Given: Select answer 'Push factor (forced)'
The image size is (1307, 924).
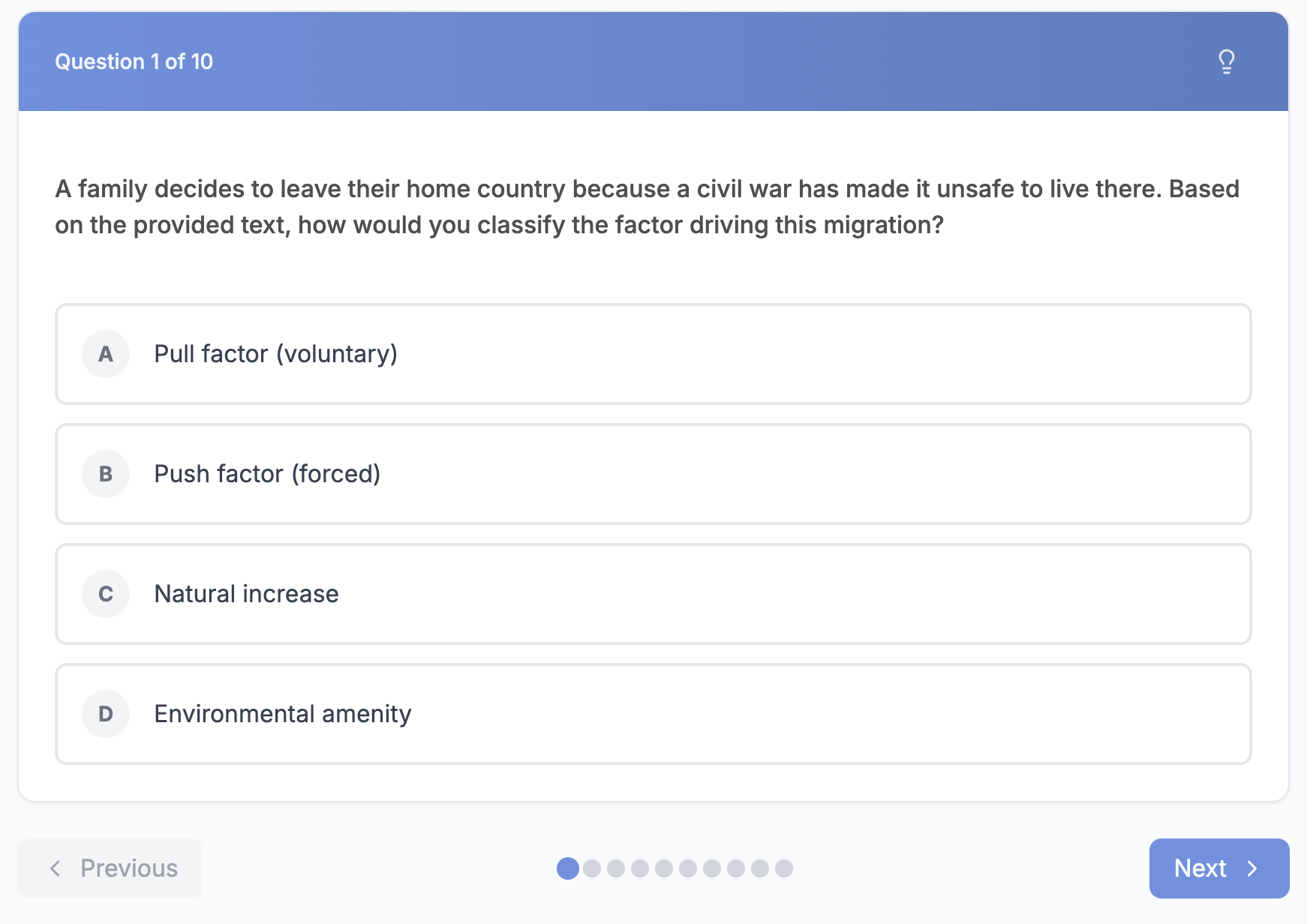Looking at the screenshot, I should click(x=653, y=474).
